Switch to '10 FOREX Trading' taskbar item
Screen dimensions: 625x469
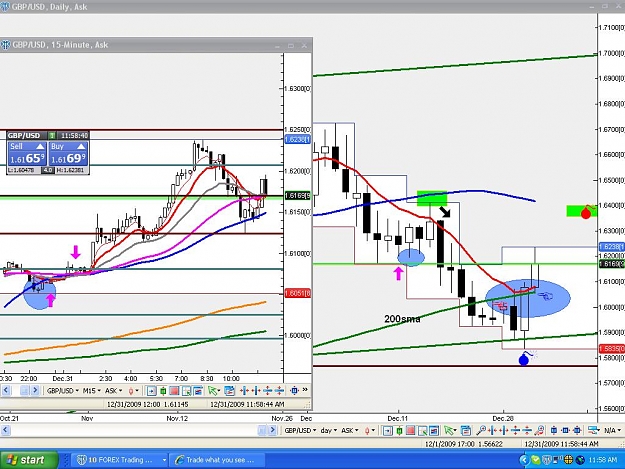tap(121, 460)
